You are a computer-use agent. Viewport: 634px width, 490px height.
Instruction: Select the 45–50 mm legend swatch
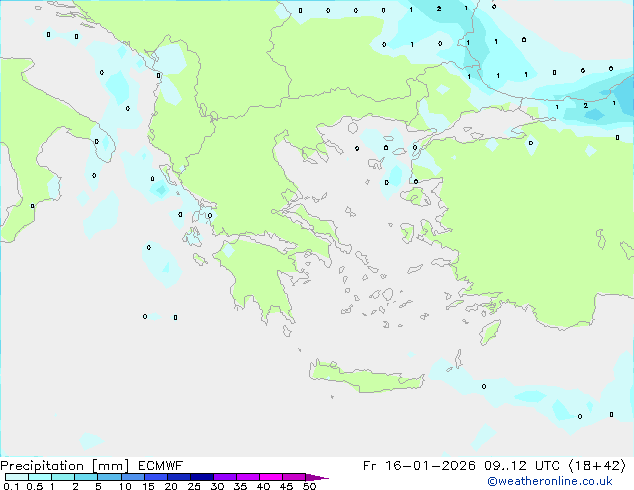tap(294, 477)
